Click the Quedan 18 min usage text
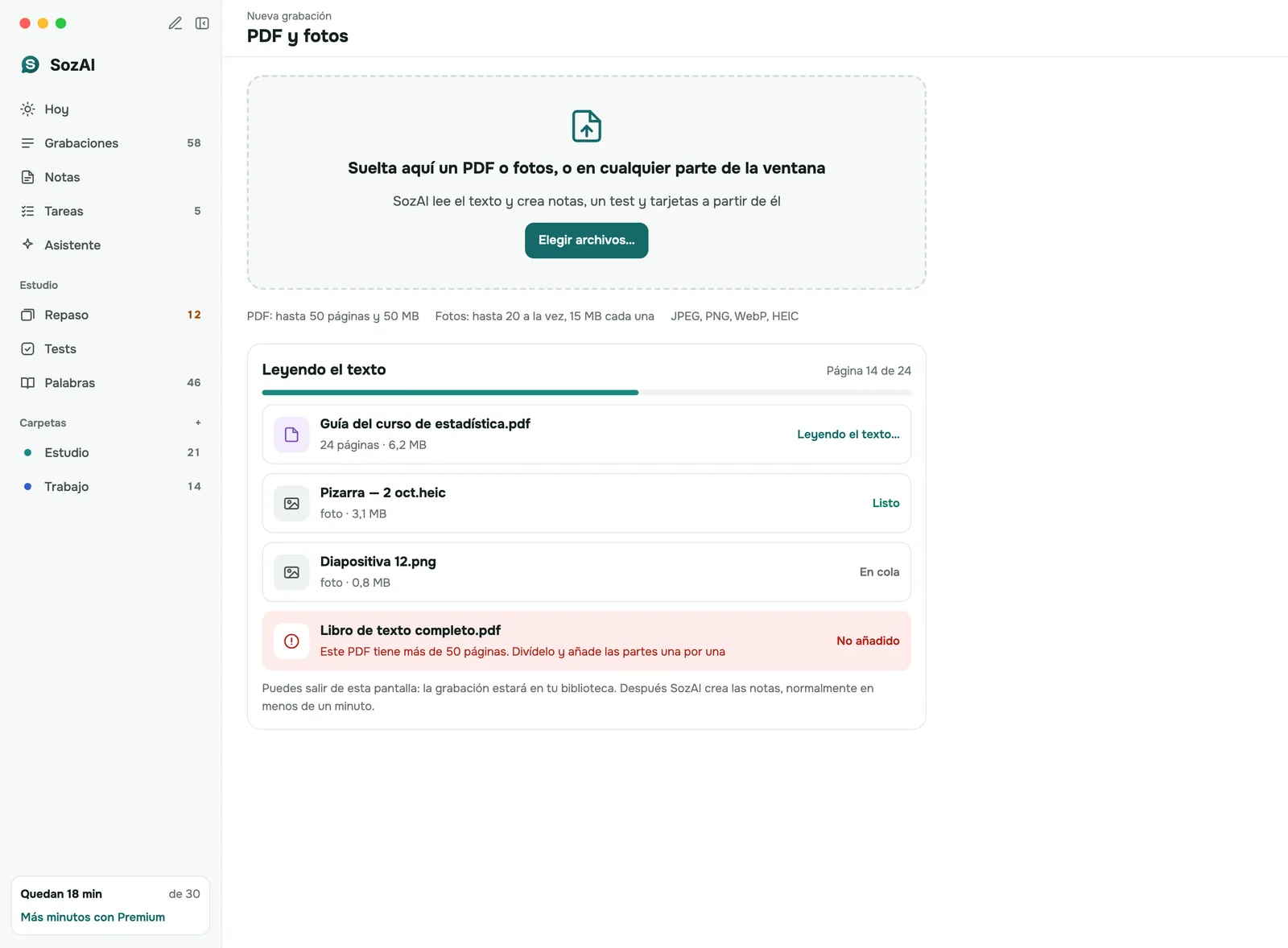The width and height of the screenshot is (1288, 948). (x=61, y=894)
